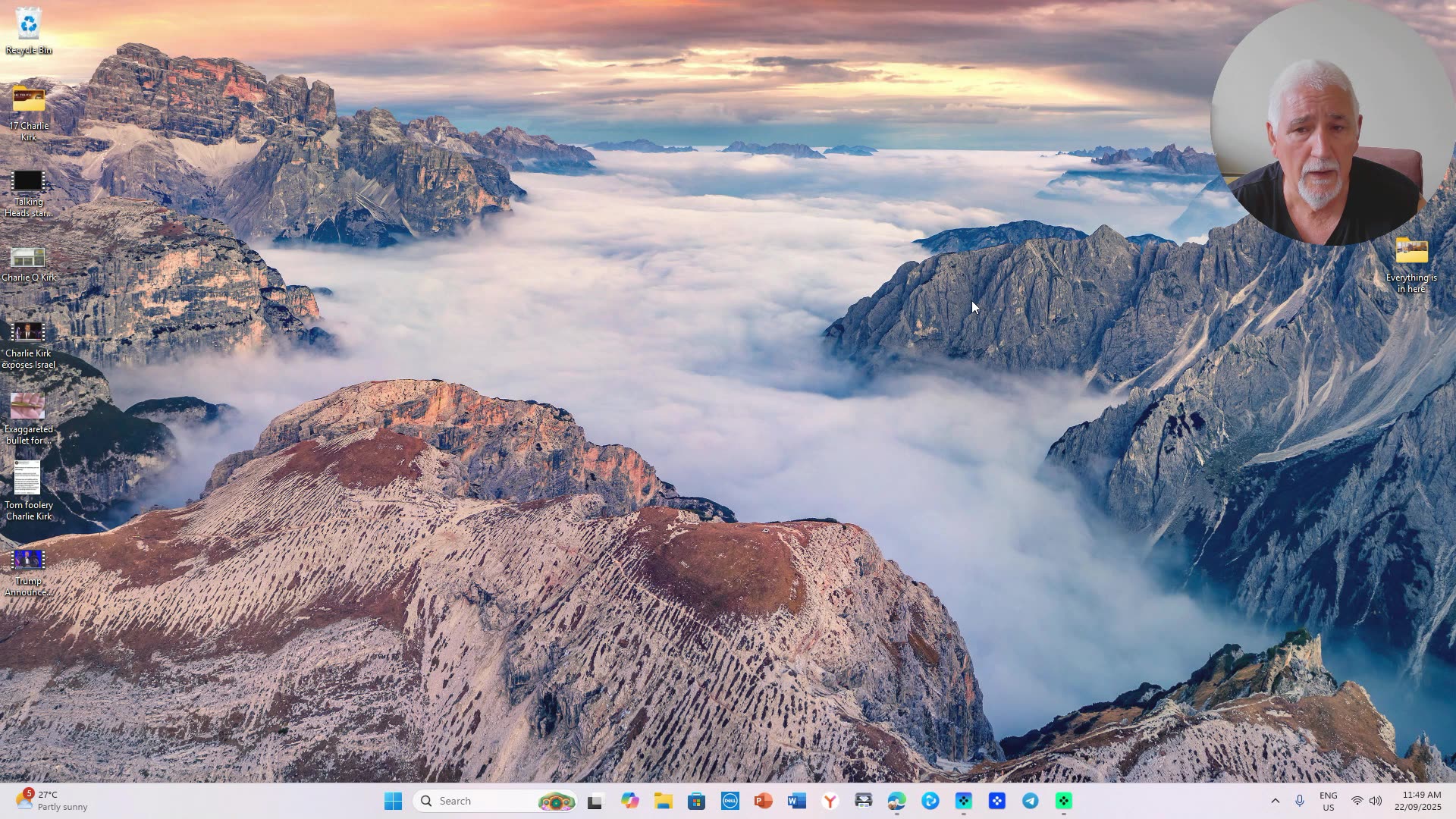This screenshot has height=819, width=1456.
Task: Select 'Everything is in here' folder
Action: (1411, 252)
